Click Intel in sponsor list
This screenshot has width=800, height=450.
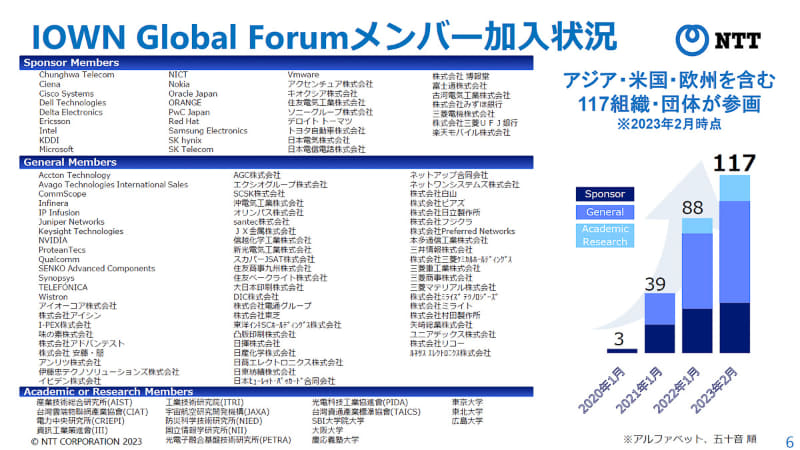point(48,131)
